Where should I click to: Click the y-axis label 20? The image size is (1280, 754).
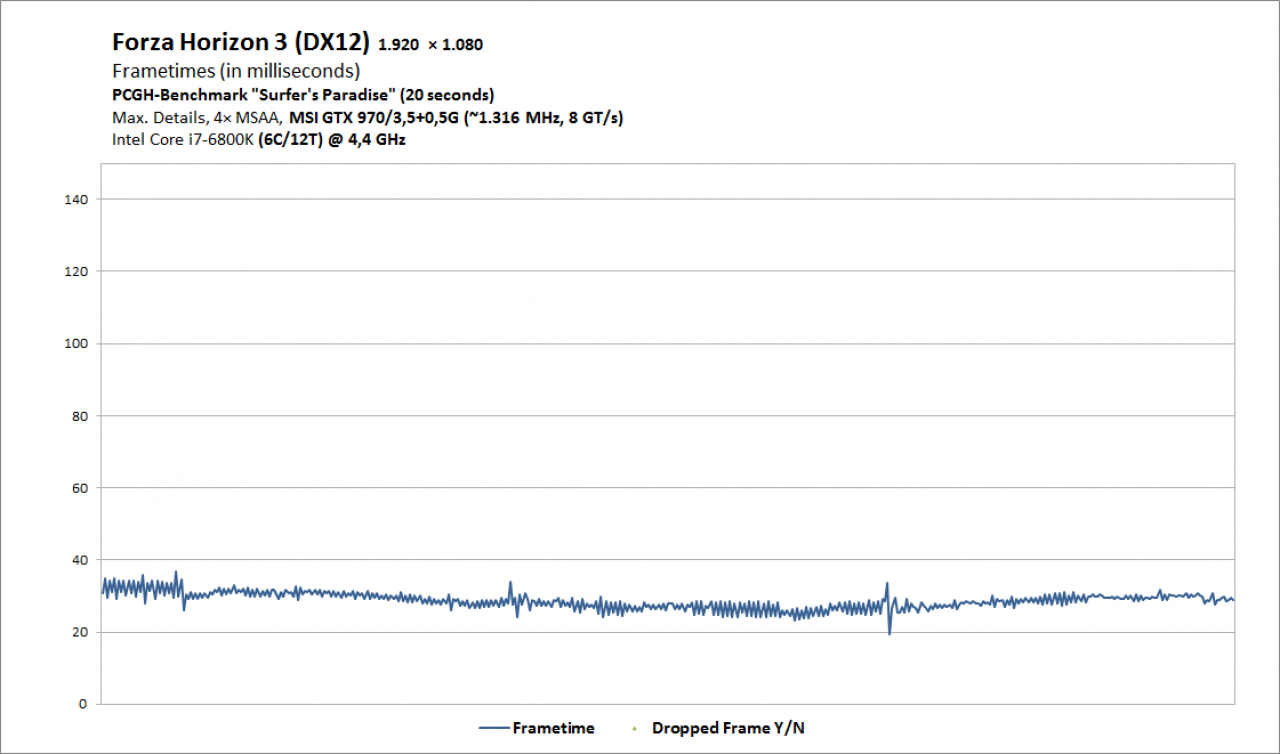[x=81, y=632]
